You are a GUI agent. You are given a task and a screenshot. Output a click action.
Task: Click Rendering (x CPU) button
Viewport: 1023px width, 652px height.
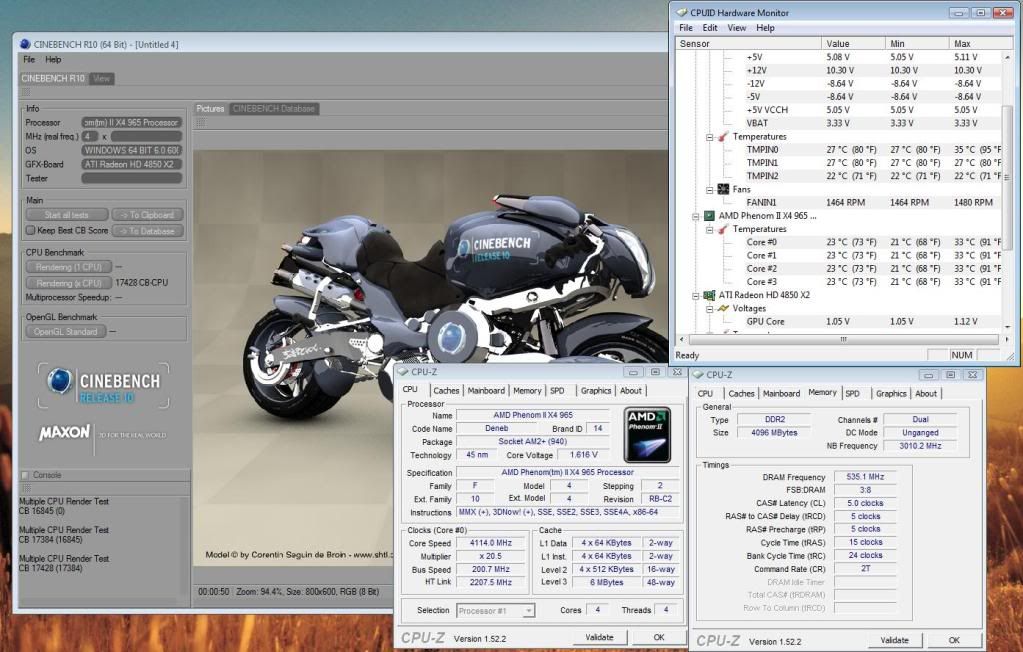pos(69,283)
